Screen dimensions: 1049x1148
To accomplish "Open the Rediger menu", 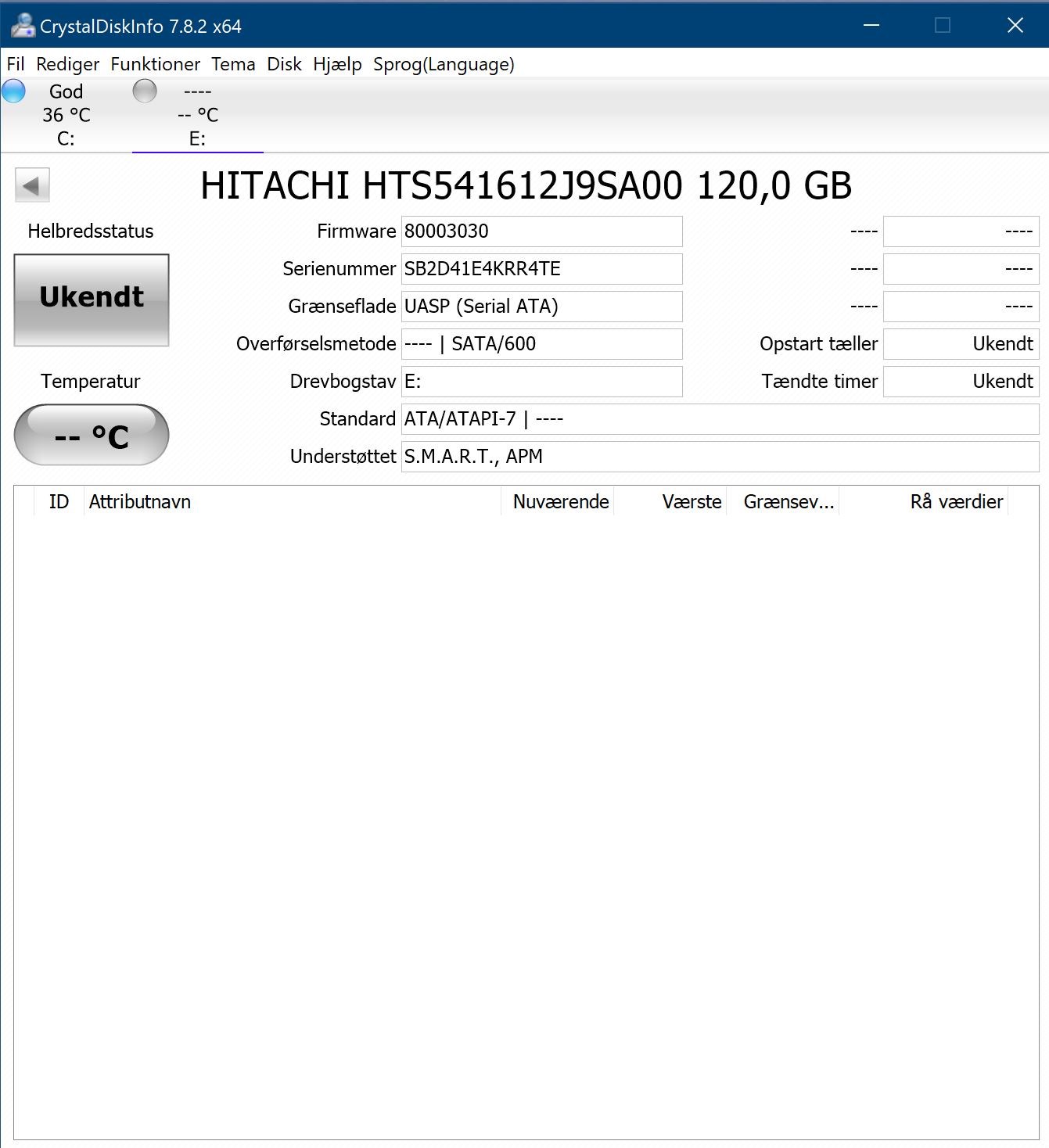I will point(68,64).
